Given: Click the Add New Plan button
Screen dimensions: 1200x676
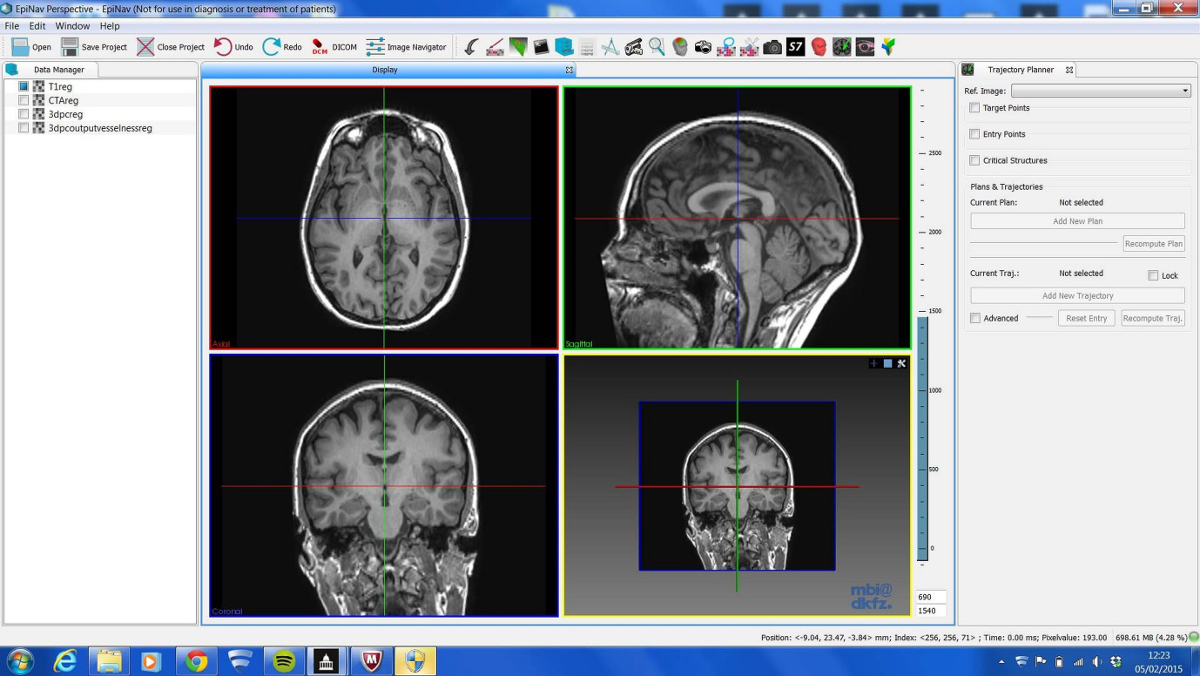Looking at the screenshot, I should coord(1077,221).
